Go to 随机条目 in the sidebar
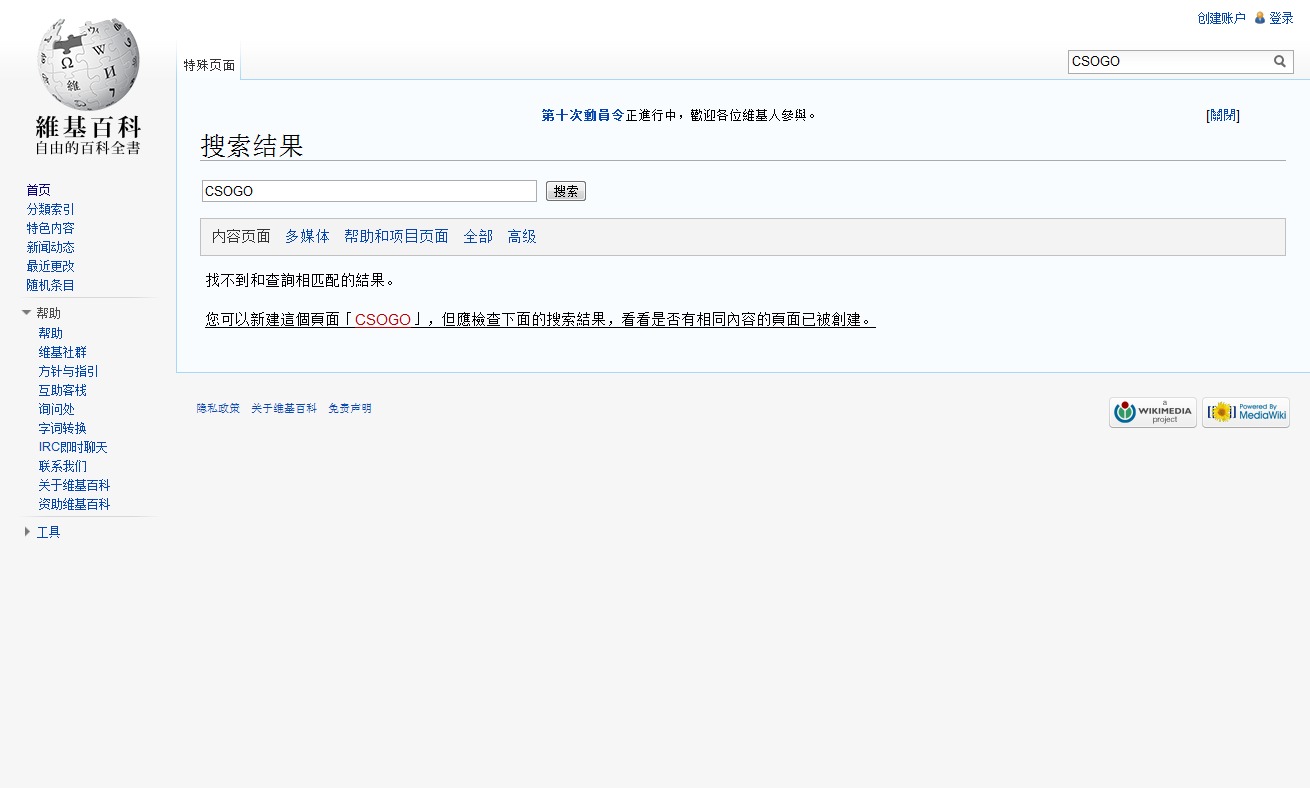The height and width of the screenshot is (788, 1310). point(50,285)
